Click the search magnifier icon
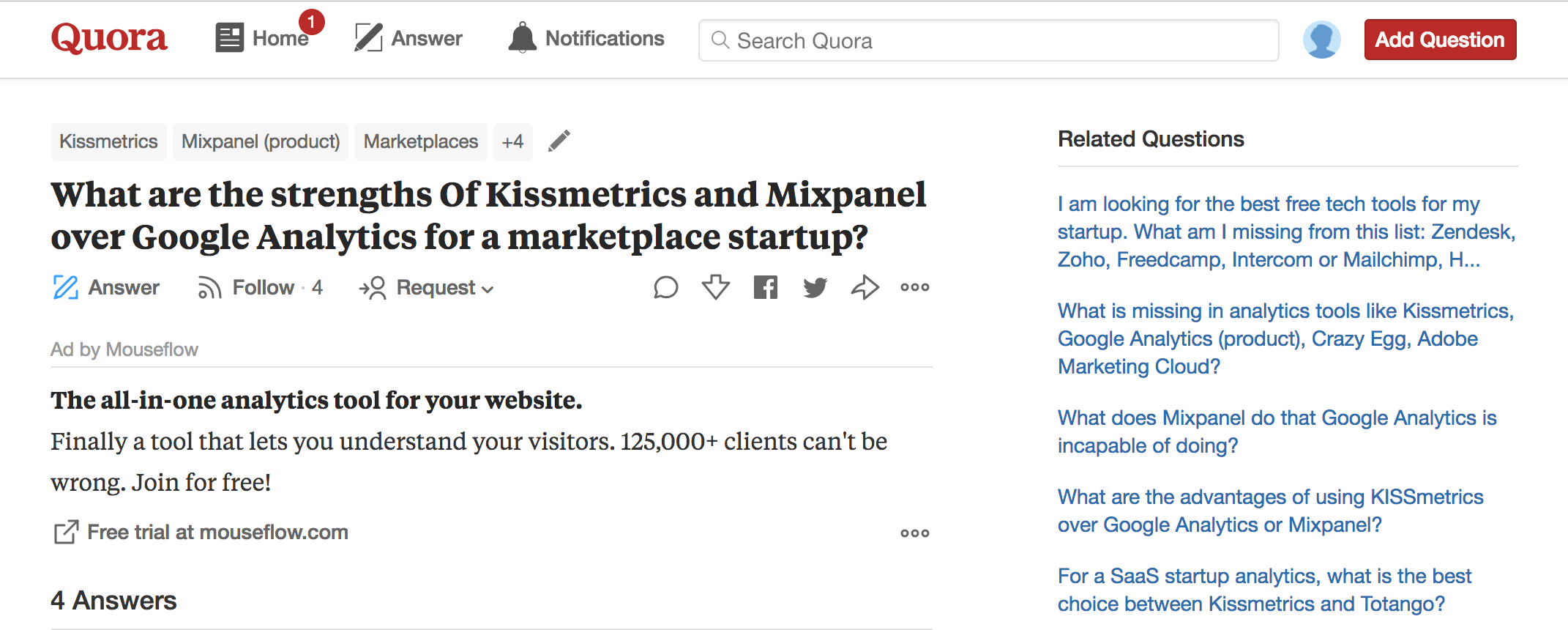Screen dimensions: 1568x630 click(720, 40)
